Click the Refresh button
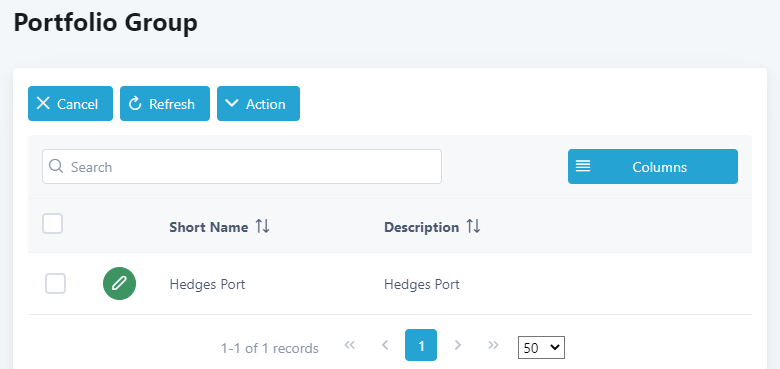 (165, 103)
